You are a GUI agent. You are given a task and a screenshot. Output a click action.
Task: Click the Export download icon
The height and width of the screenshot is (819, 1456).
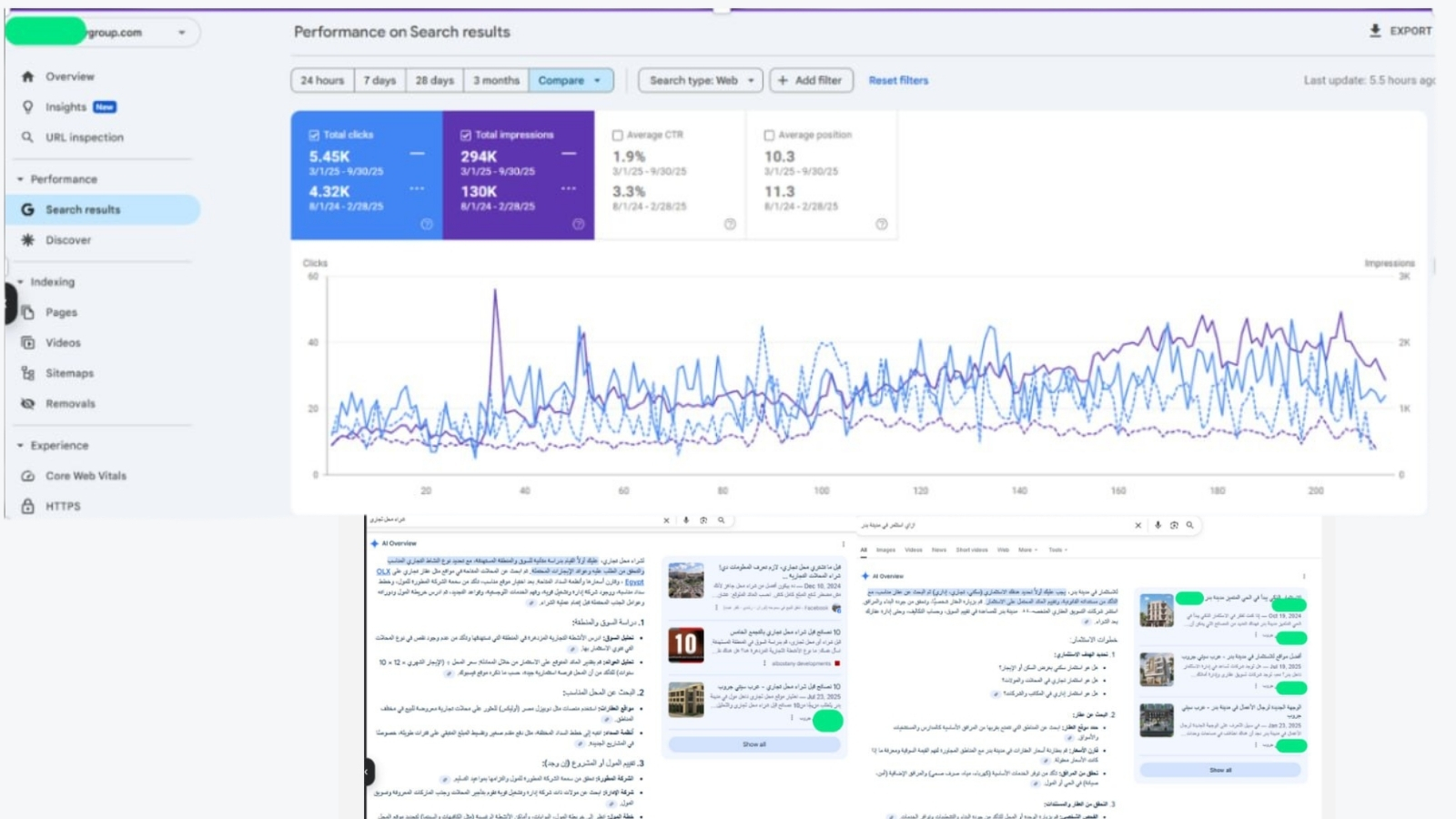pos(1375,31)
